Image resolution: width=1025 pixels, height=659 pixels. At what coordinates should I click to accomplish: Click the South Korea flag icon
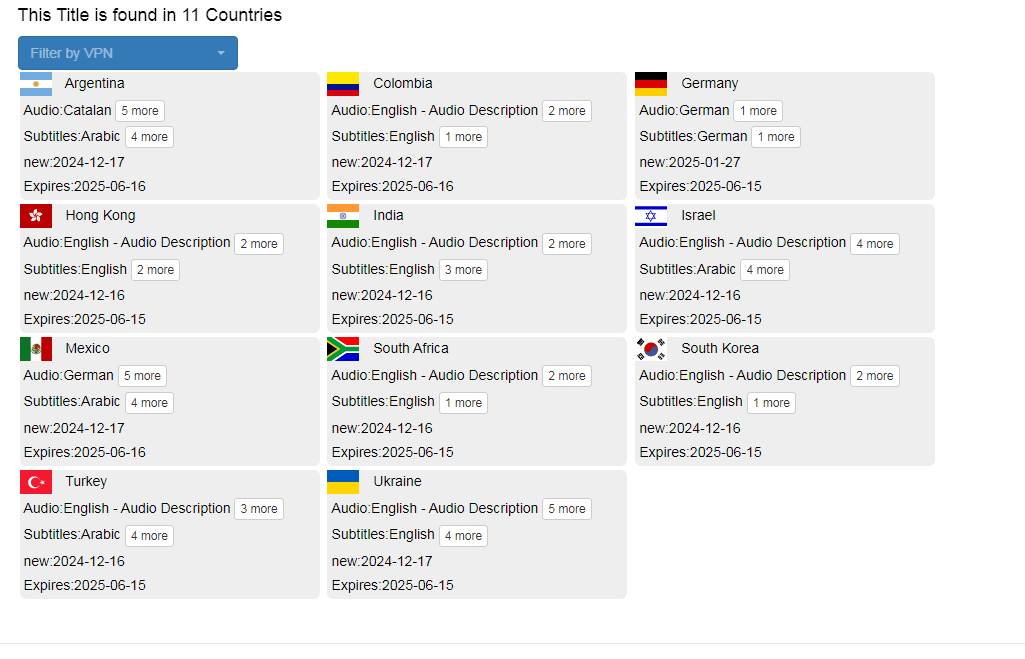click(651, 349)
